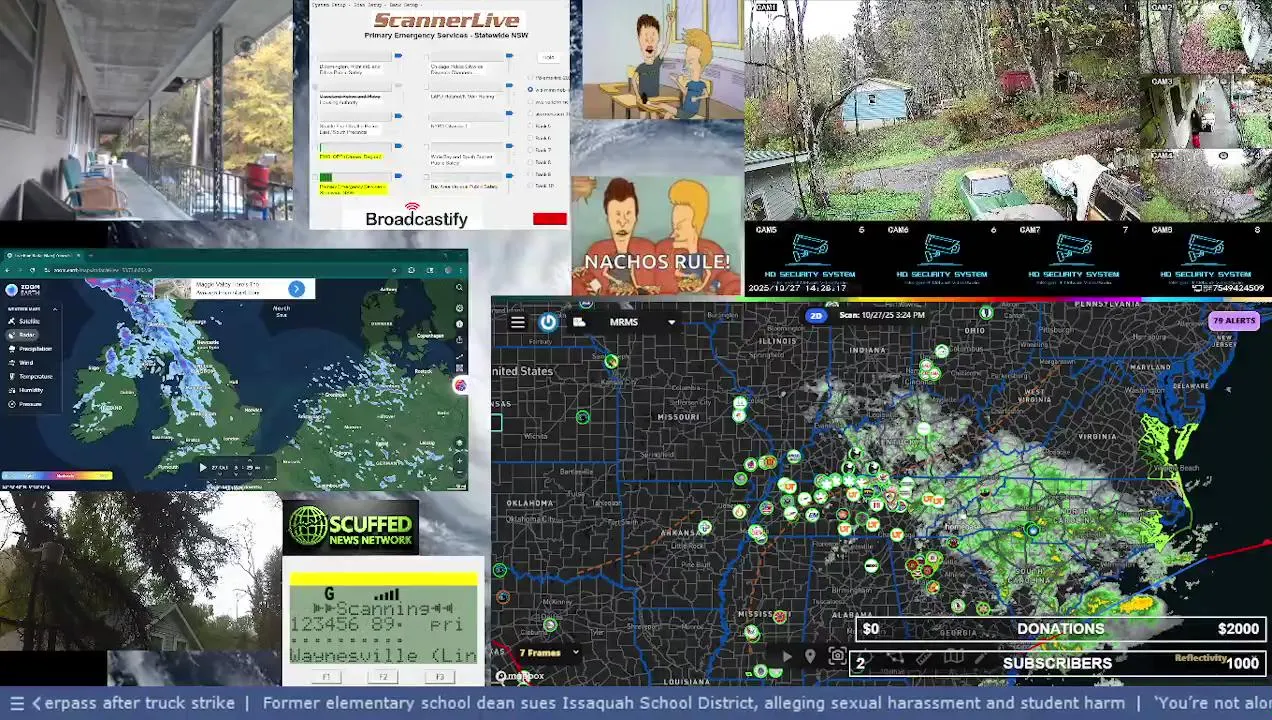Select Bank 10 radio button
The width and height of the screenshot is (1272, 720).
click(530, 185)
